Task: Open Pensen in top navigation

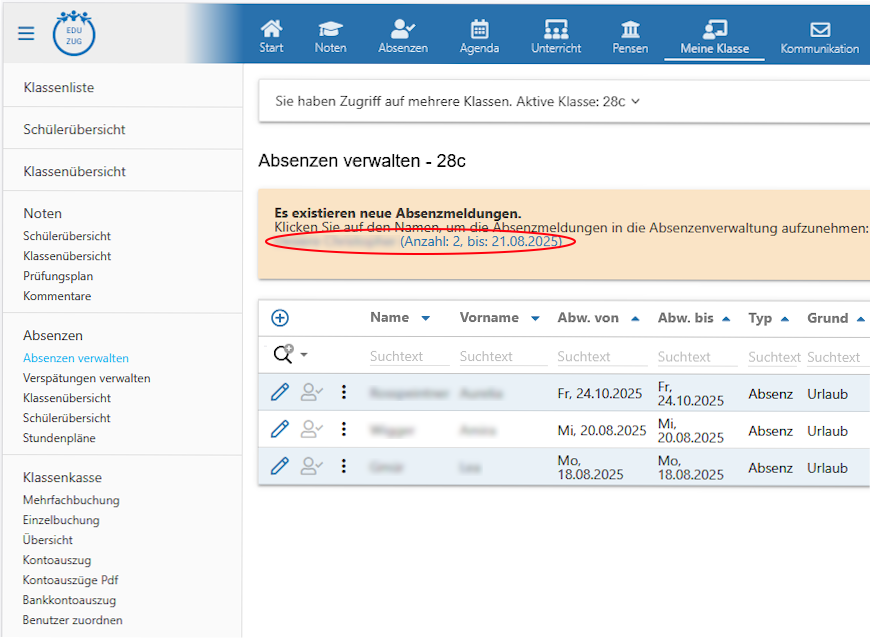Action: tap(630, 36)
